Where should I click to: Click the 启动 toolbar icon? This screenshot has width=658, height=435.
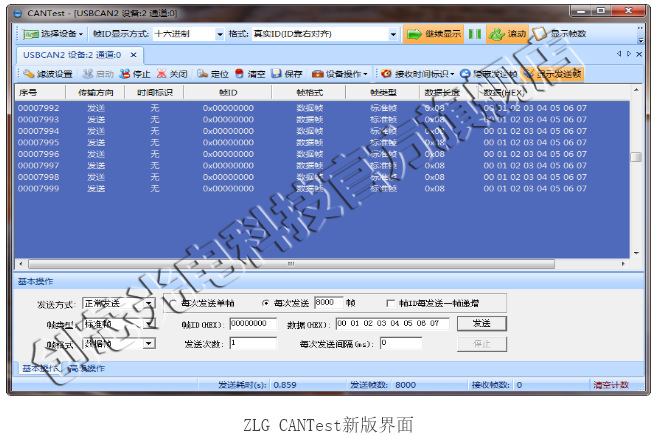87,74
